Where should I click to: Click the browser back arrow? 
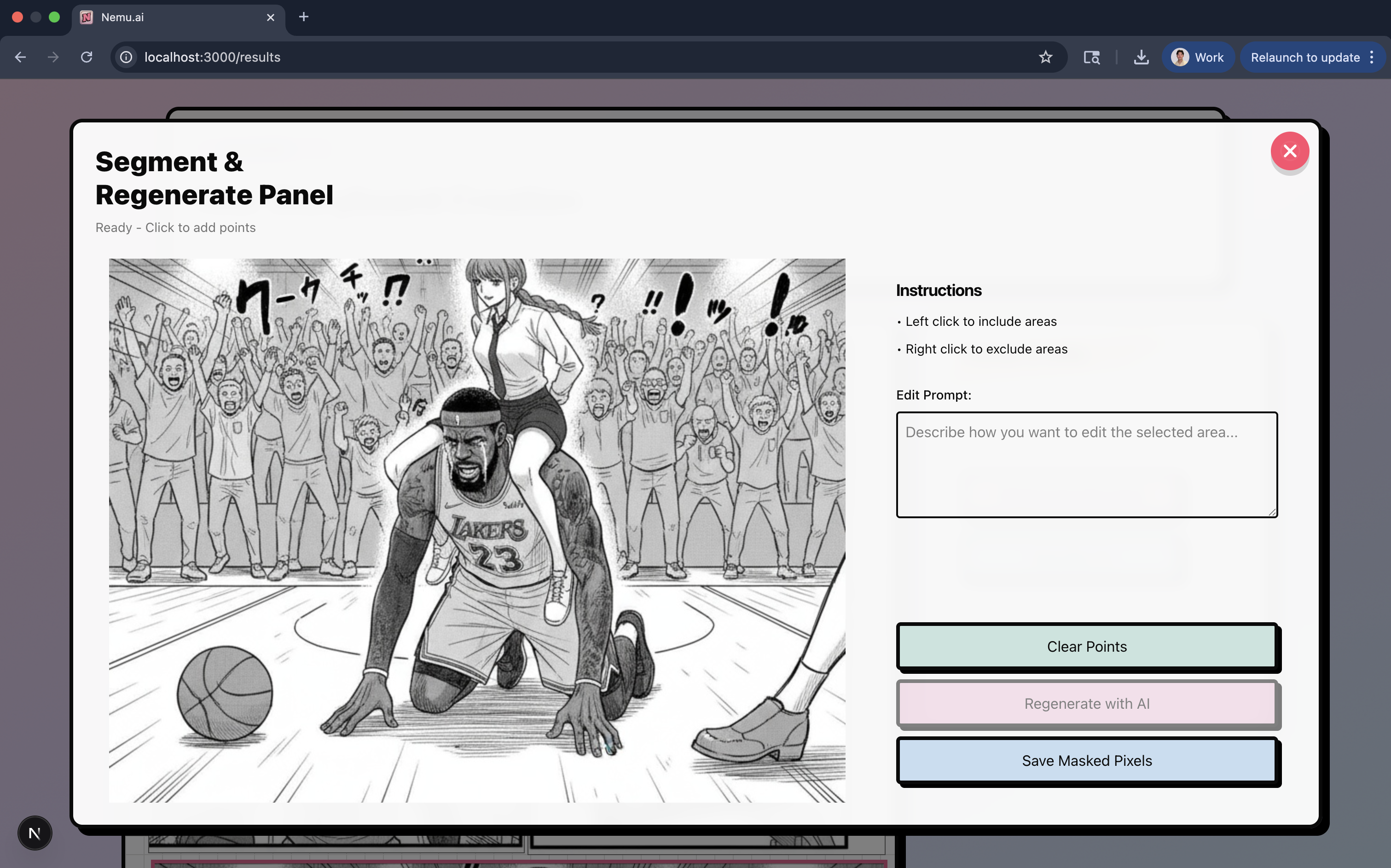[21, 58]
